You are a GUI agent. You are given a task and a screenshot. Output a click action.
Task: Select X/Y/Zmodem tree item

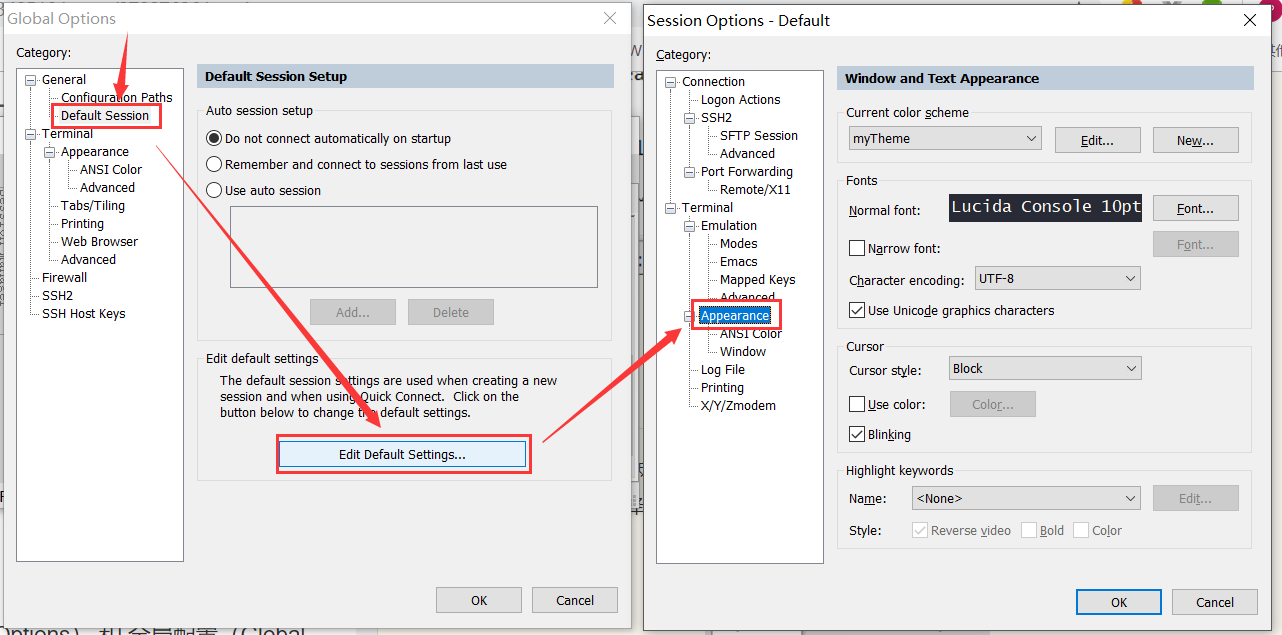point(738,406)
